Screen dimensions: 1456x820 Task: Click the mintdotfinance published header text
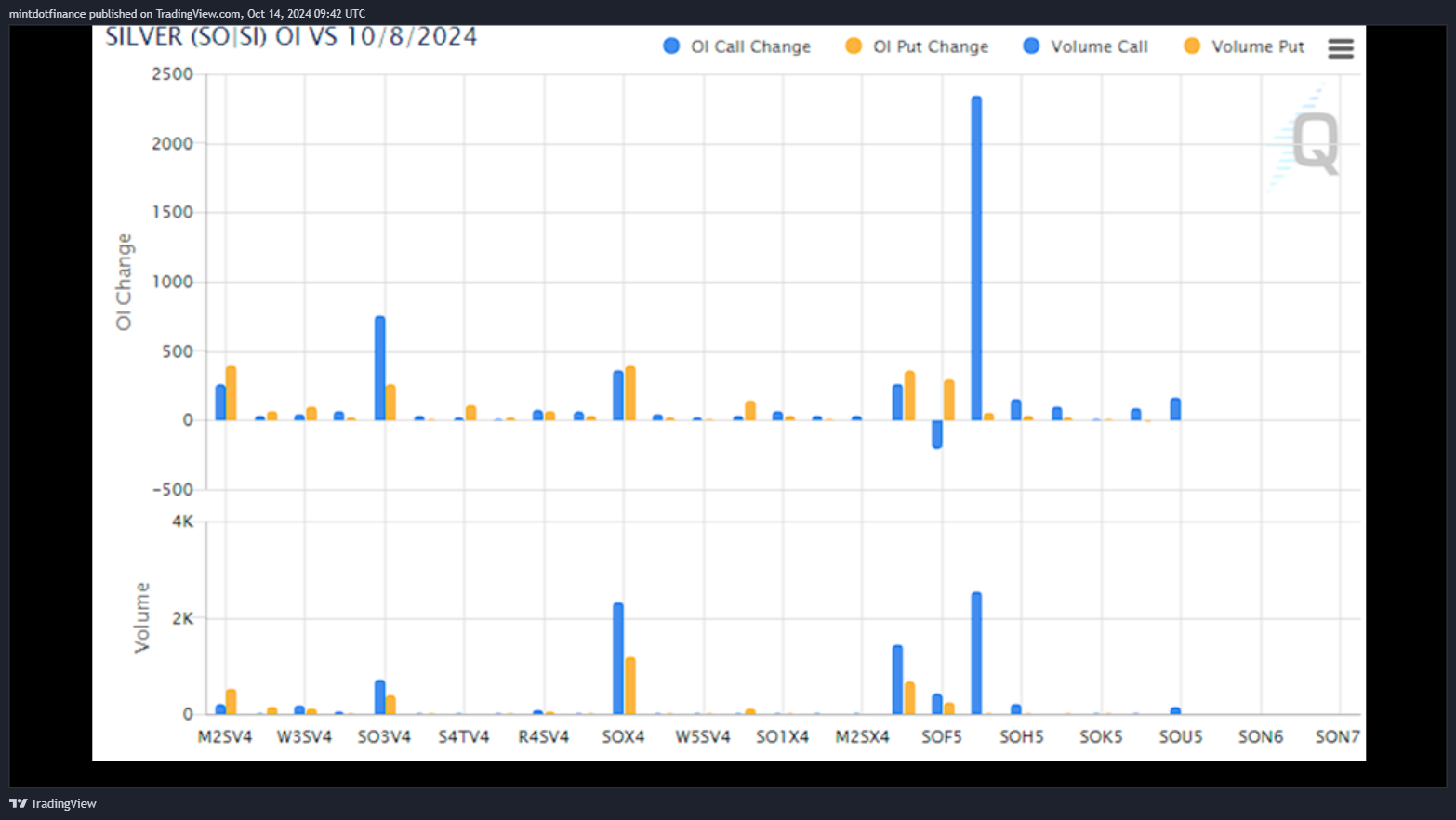[x=187, y=14]
